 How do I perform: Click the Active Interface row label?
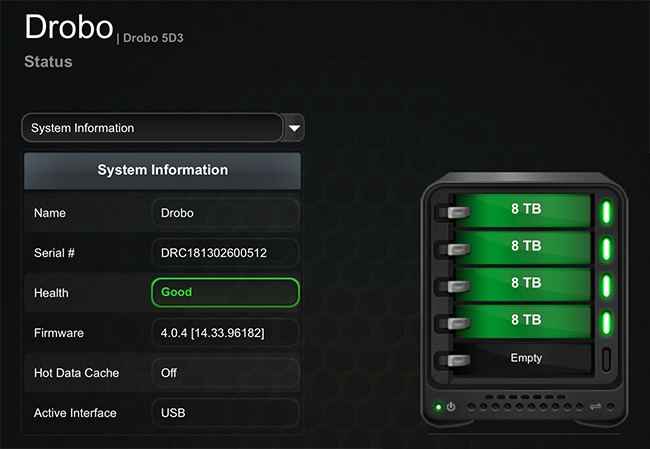(x=75, y=413)
